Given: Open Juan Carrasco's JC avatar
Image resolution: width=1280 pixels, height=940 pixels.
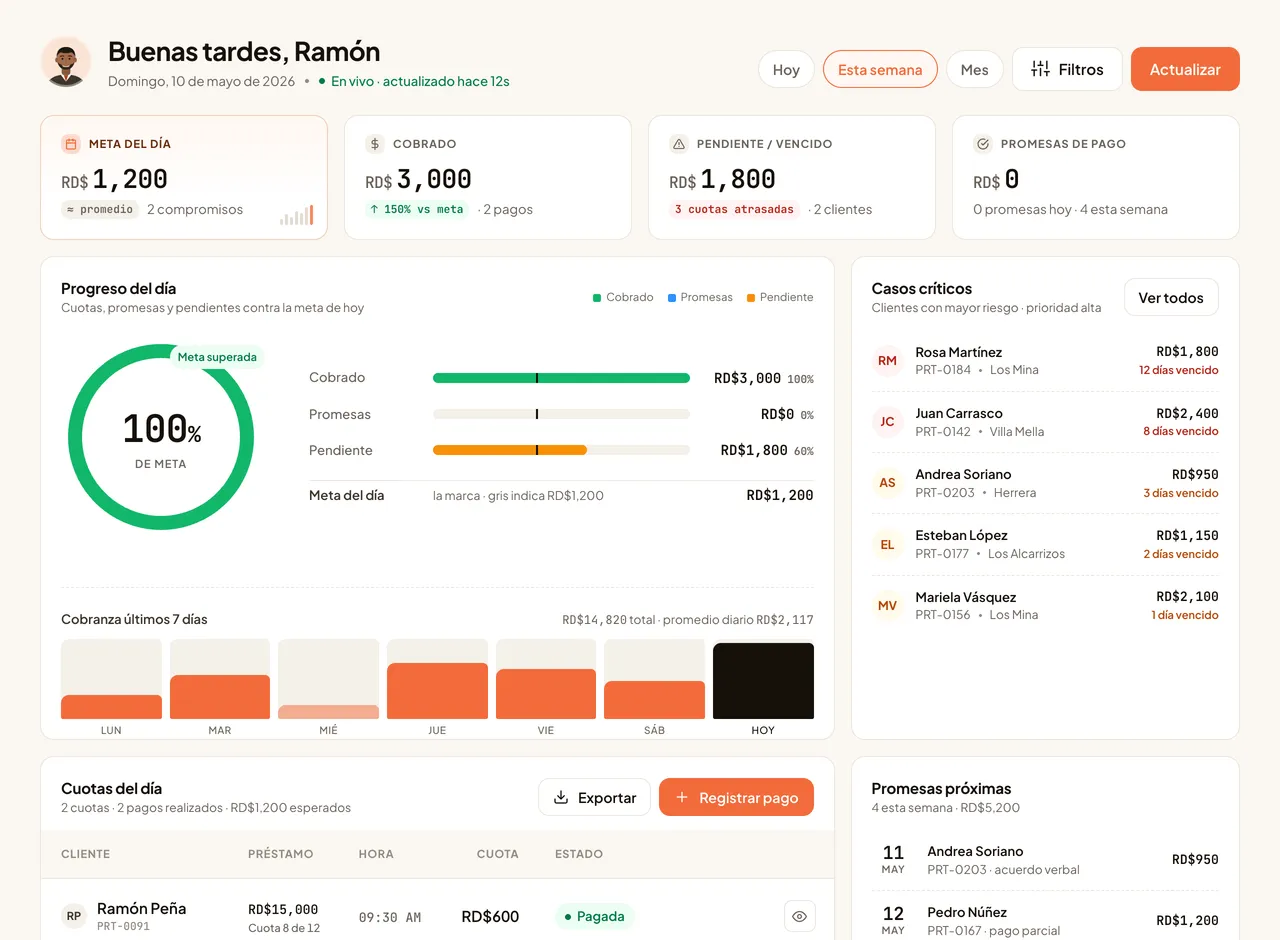Looking at the screenshot, I should coord(887,422).
